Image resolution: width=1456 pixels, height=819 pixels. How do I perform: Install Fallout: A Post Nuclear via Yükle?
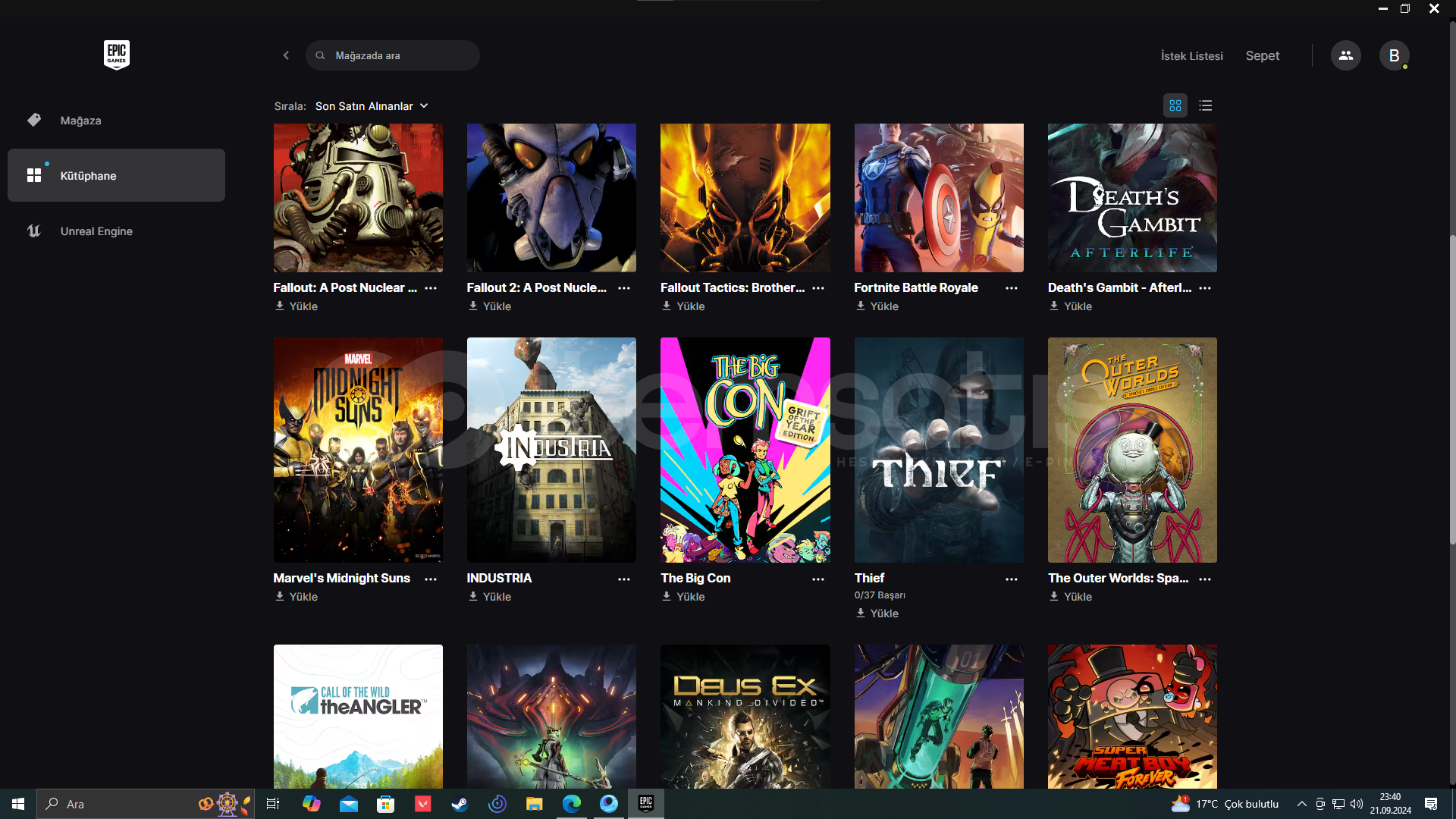click(297, 306)
